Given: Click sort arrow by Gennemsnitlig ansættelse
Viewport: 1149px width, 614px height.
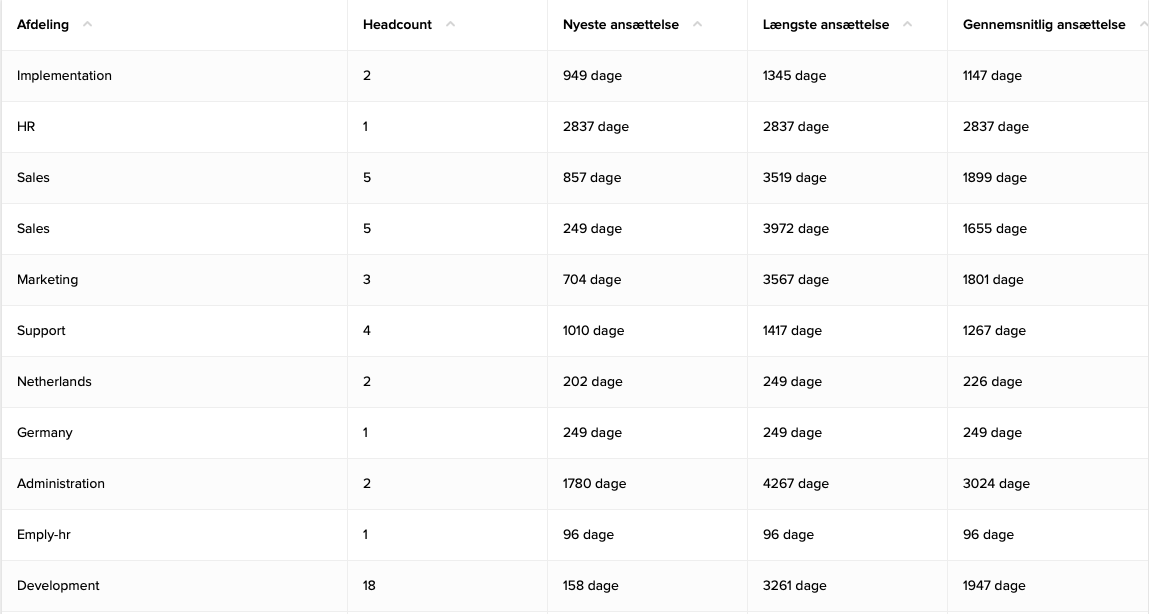Looking at the screenshot, I should (1142, 25).
